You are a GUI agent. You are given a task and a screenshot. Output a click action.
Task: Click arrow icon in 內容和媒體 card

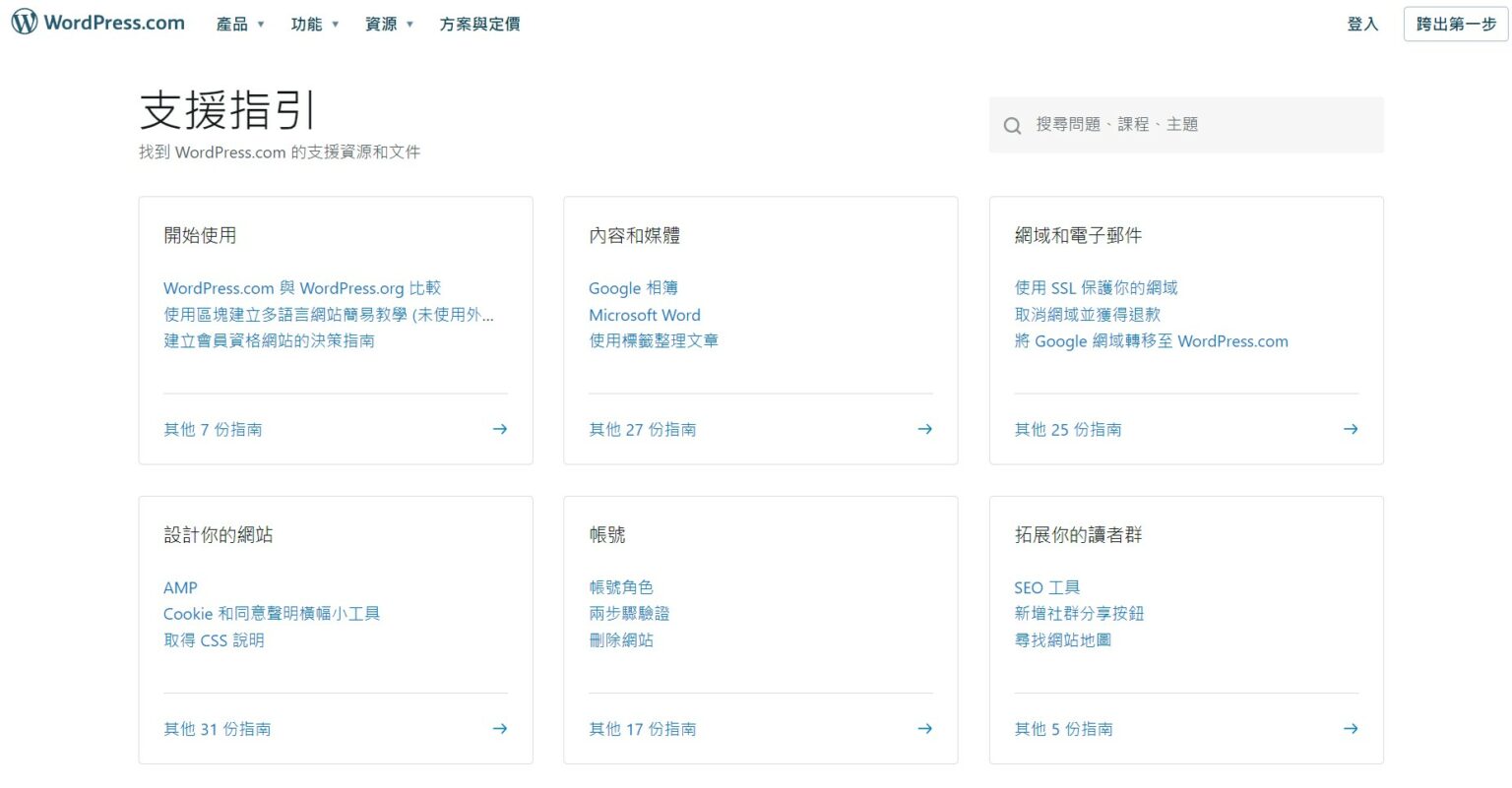[x=924, y=429]
